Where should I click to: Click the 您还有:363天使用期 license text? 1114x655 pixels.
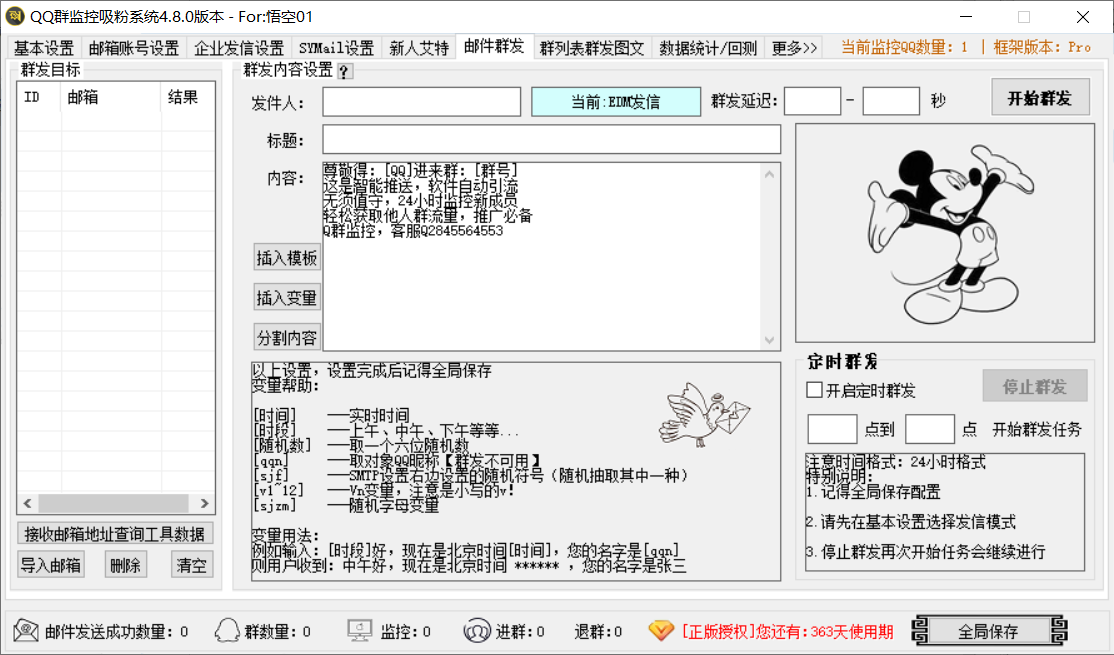[x=824, y=631]
